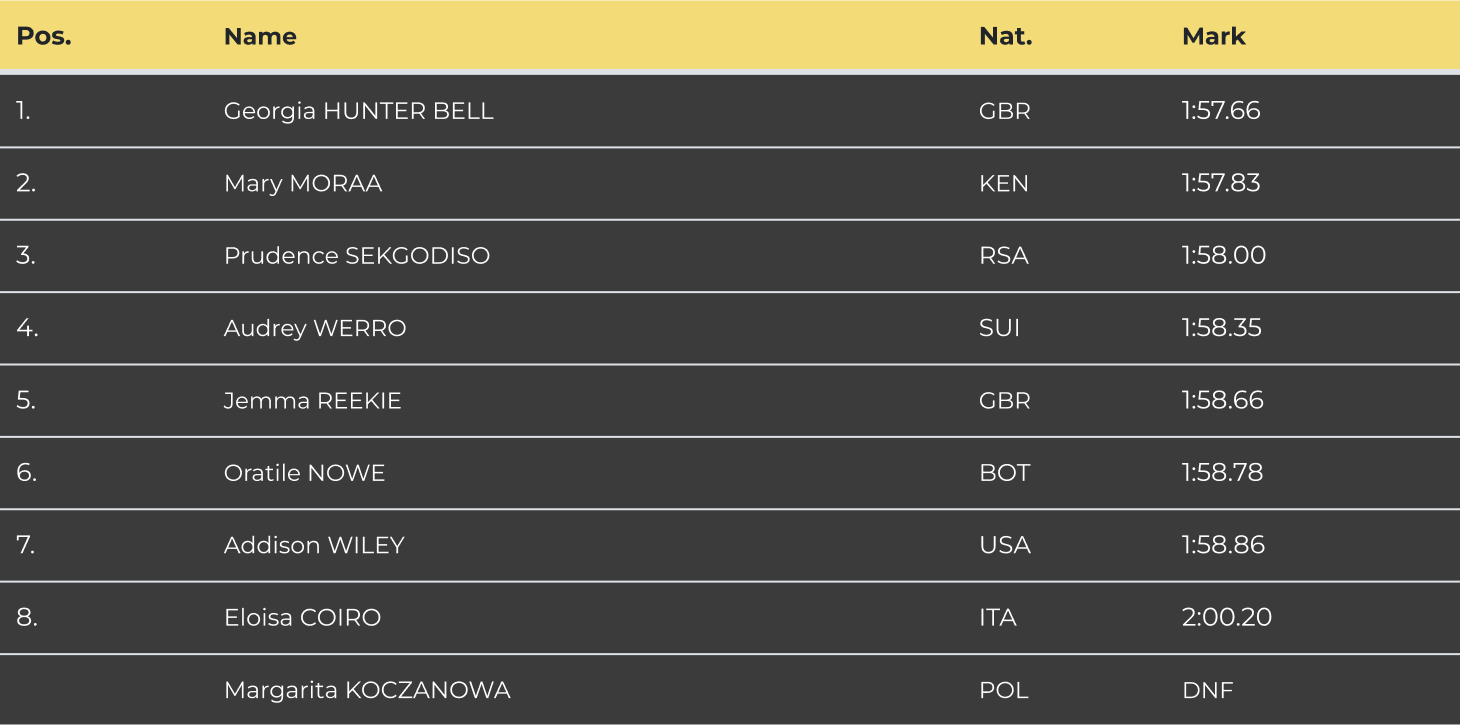Click the Mark column header
The width and height of the screenshot is (1460, 725).
point(1213,37)
